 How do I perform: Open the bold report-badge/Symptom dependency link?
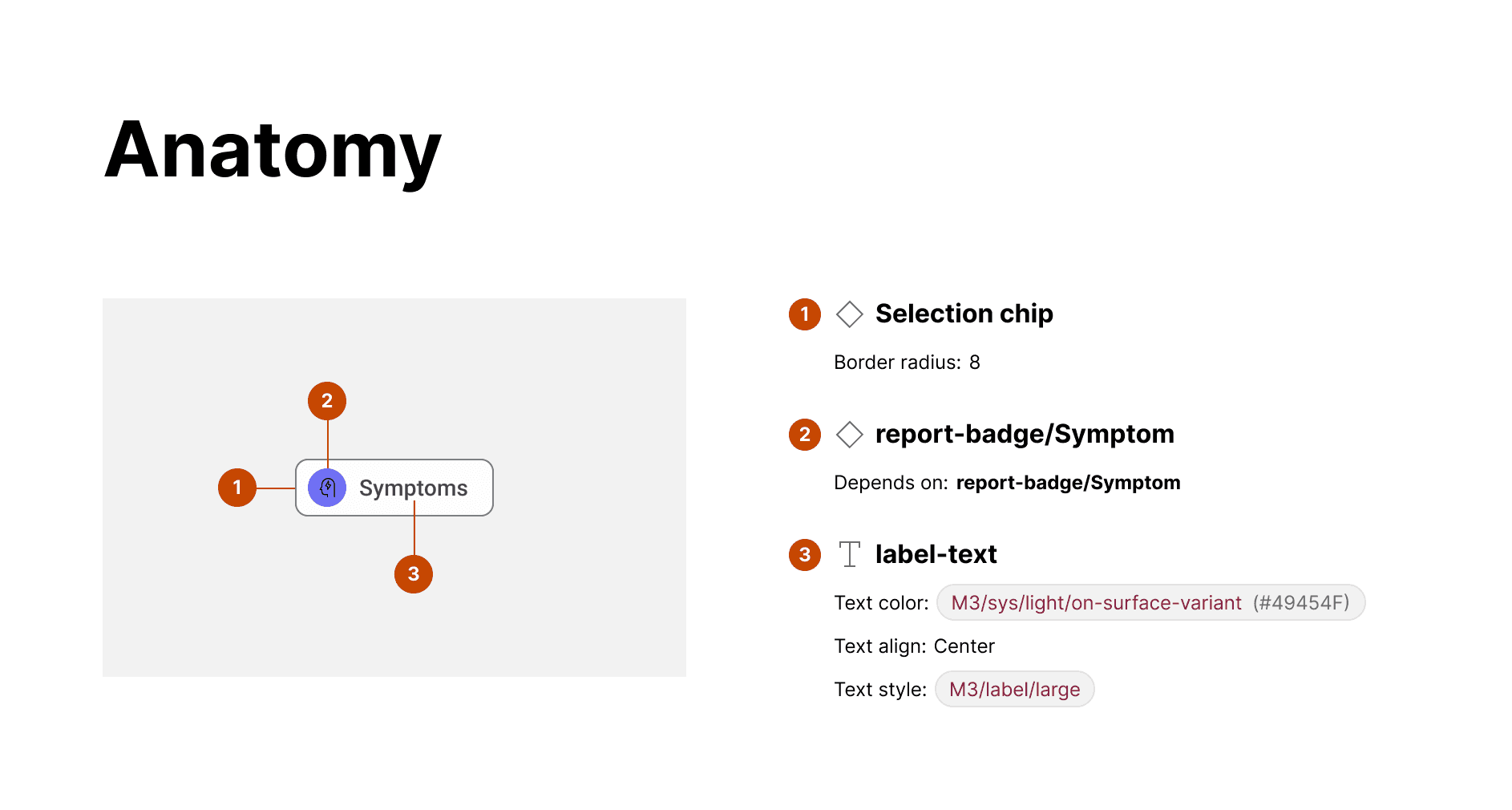point(1068,483)
